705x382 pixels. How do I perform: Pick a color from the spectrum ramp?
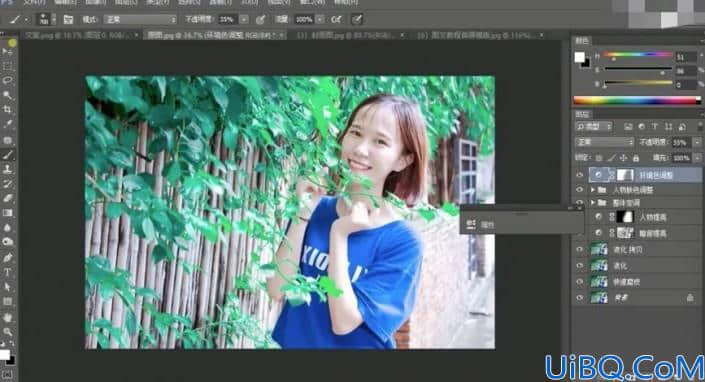tap(637, 101)
